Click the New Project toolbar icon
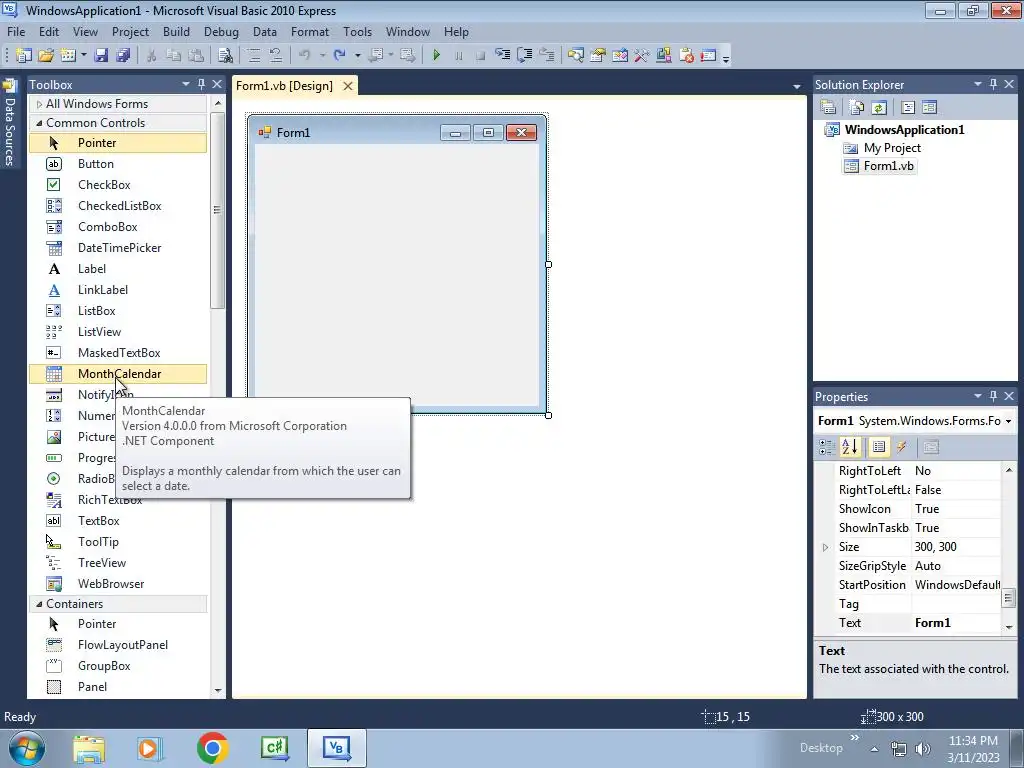This screenshot has width=1024, height=768. coord(24,56)
